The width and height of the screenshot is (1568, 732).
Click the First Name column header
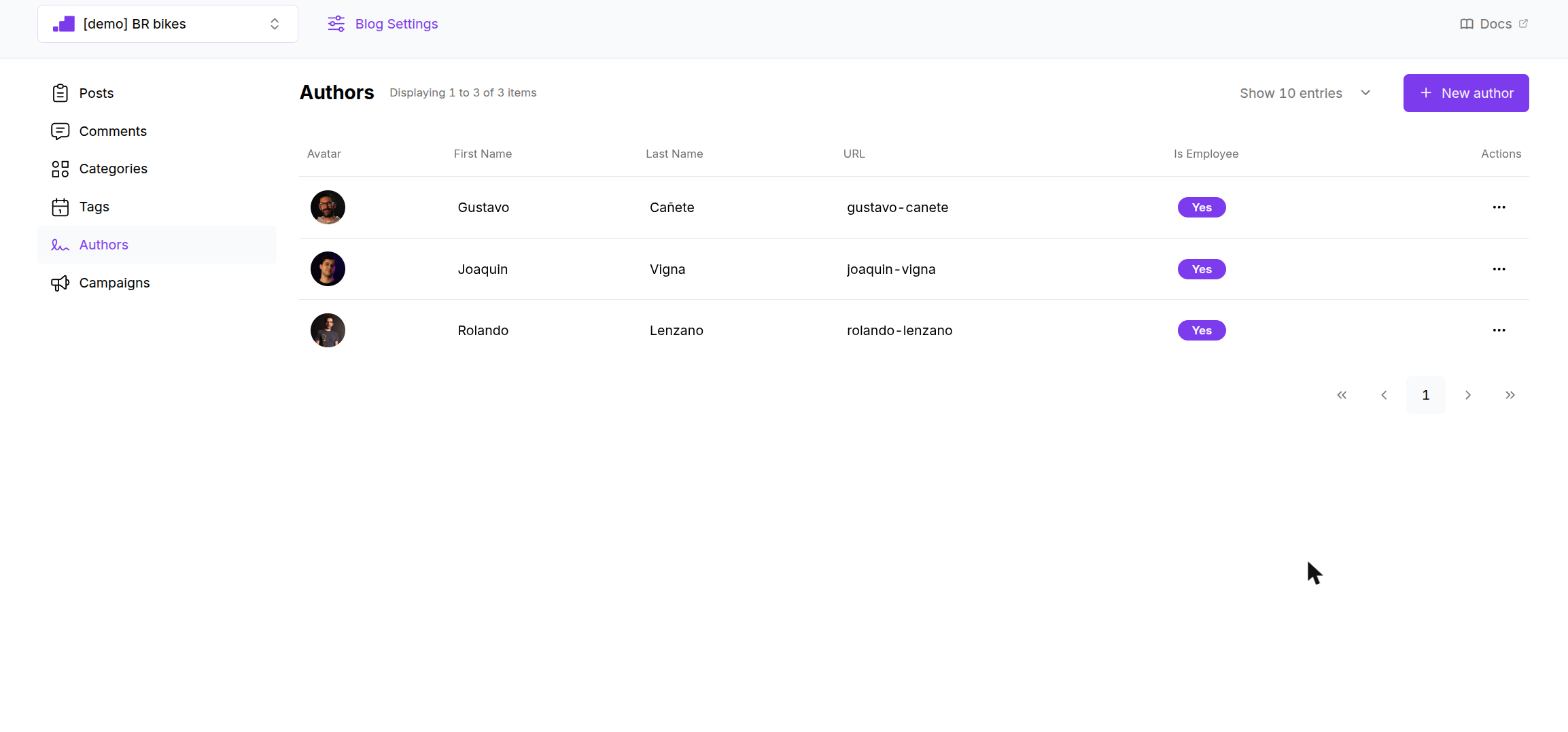(483, 154)
